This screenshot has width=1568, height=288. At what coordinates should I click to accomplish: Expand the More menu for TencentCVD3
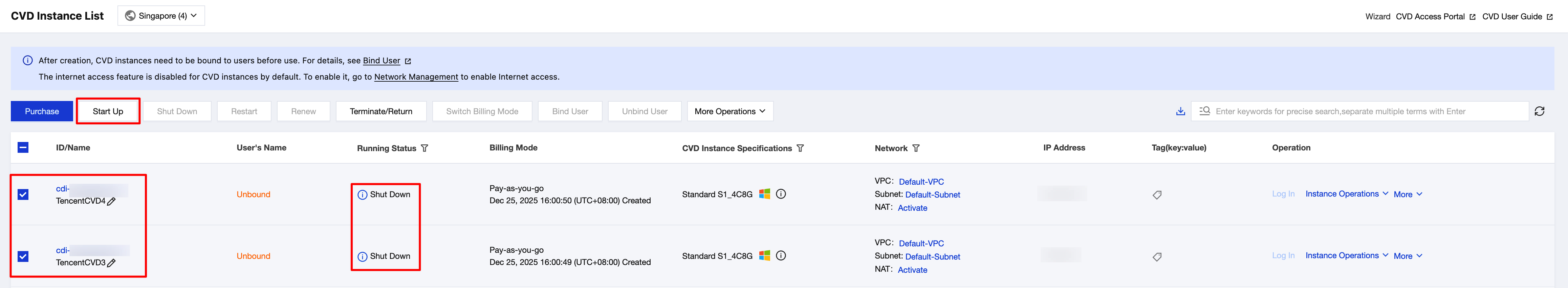pyautogui.click(x=1407, y=256)
